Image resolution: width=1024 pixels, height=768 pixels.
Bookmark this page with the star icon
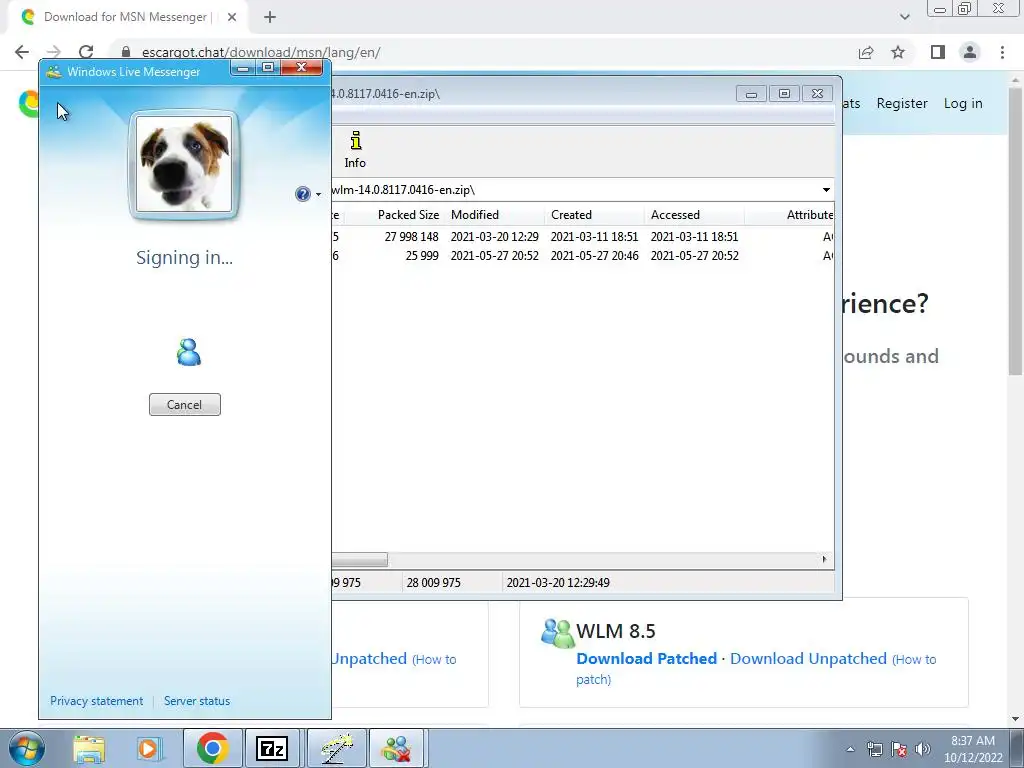click(898, 52)
